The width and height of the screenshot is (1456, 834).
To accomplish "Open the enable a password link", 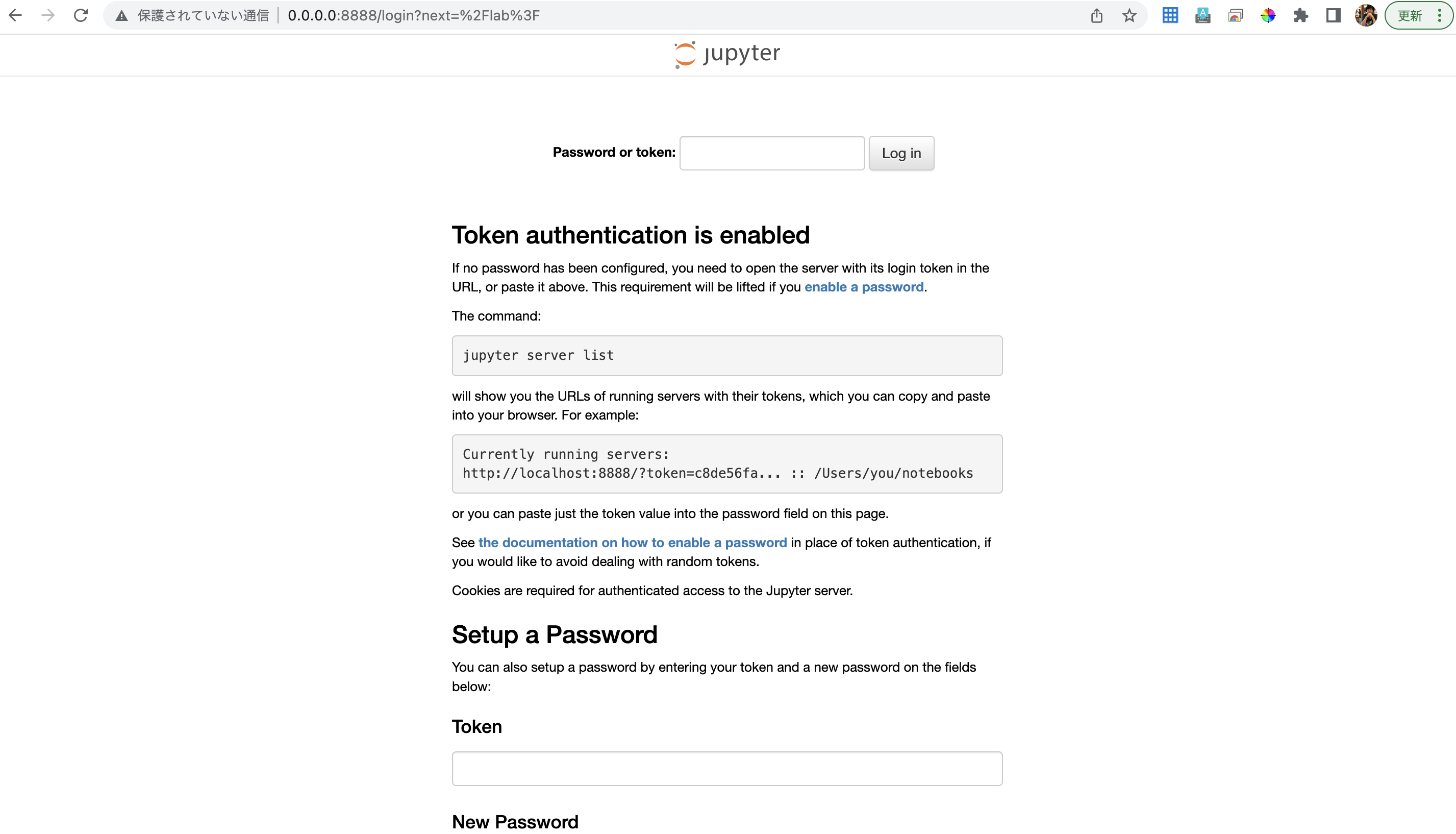I will [864, 287].
